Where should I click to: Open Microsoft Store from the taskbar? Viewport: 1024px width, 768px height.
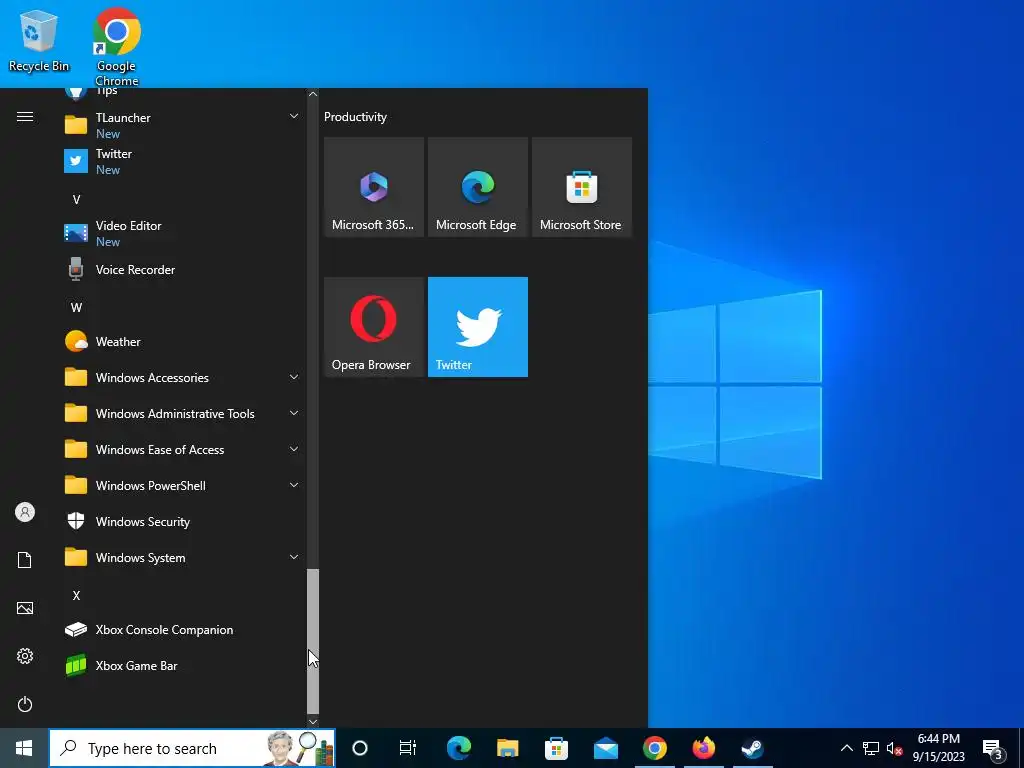(x=556, y=748)
